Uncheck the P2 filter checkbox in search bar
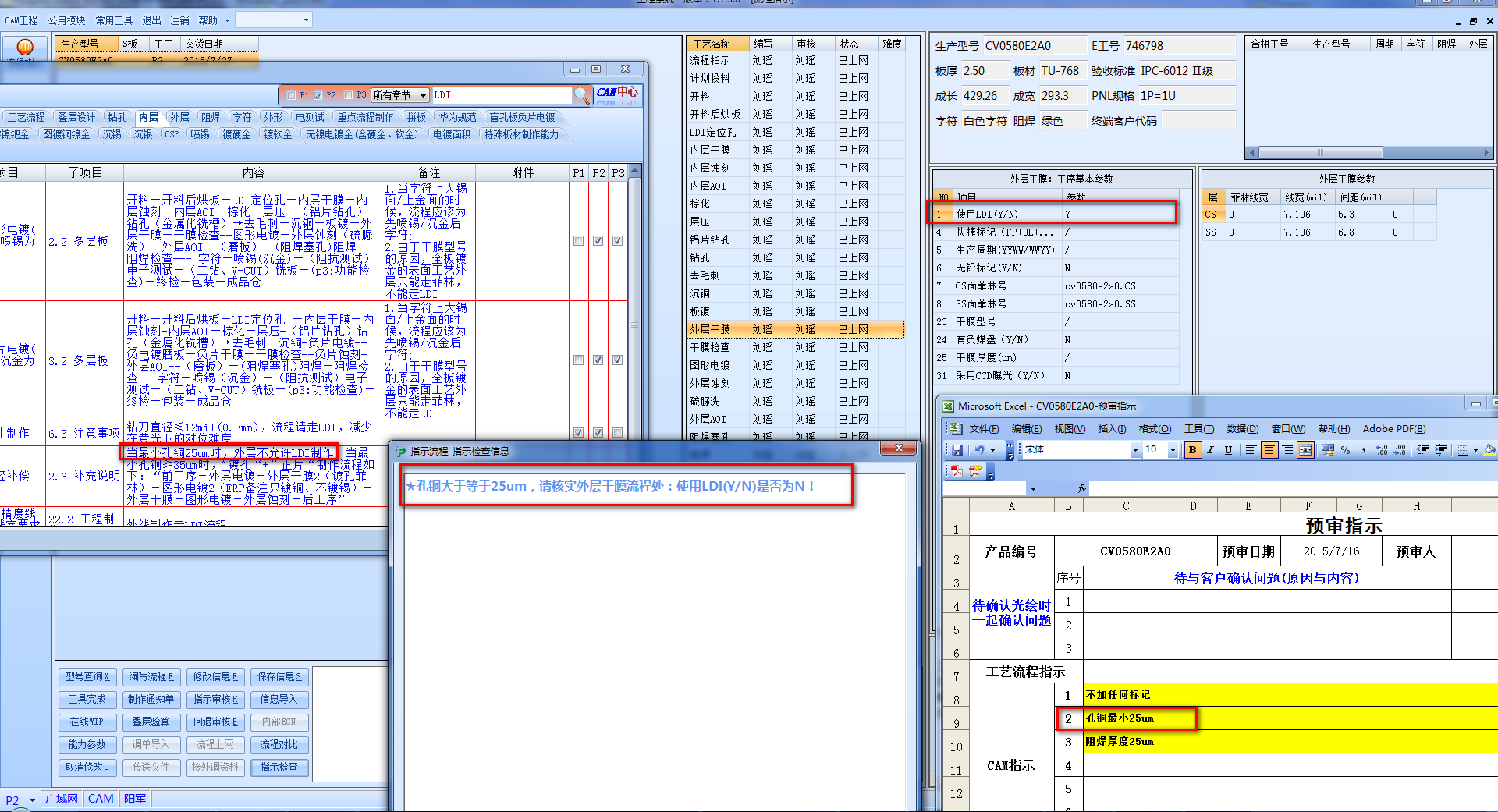This screenshot has height=812, width=1498. (318, 95)
